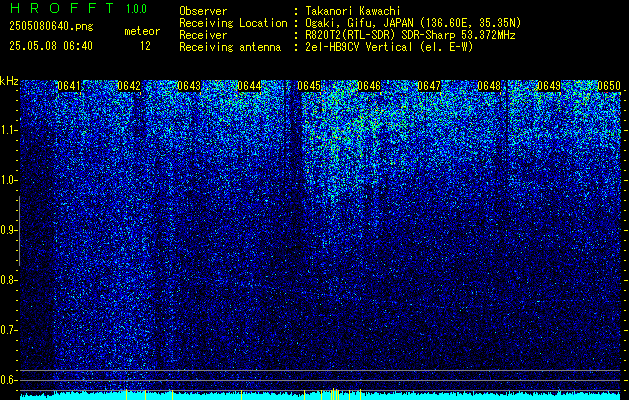Click the 0641 time marker
The width and height of the screenshot is (629, 400).
tap(69, 86)
